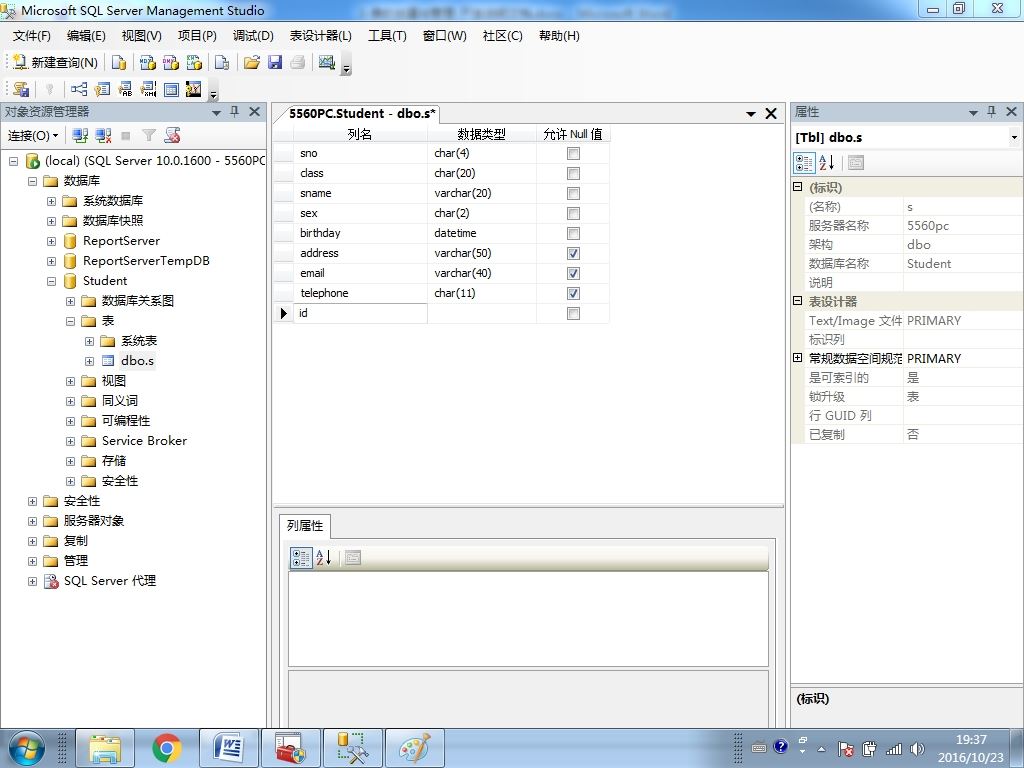Click the Manage XML Indexes icon
Screen dimensions: 1024x768
pos(148,89)
